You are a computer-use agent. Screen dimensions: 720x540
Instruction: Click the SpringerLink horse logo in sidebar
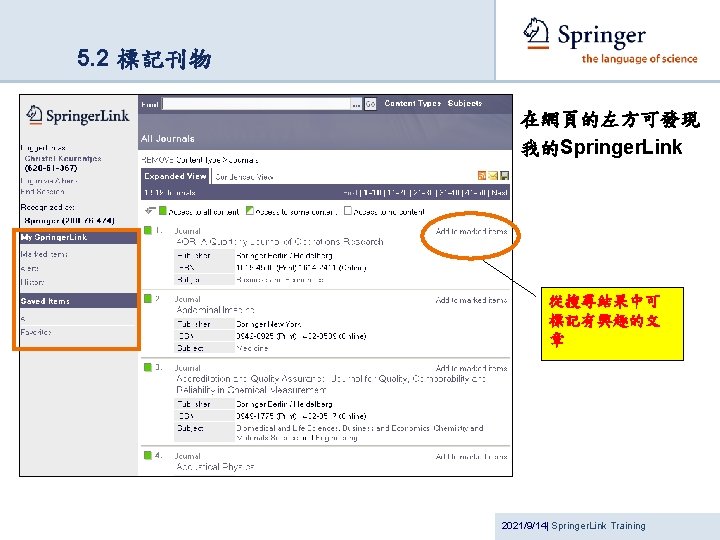coord(34,114)
